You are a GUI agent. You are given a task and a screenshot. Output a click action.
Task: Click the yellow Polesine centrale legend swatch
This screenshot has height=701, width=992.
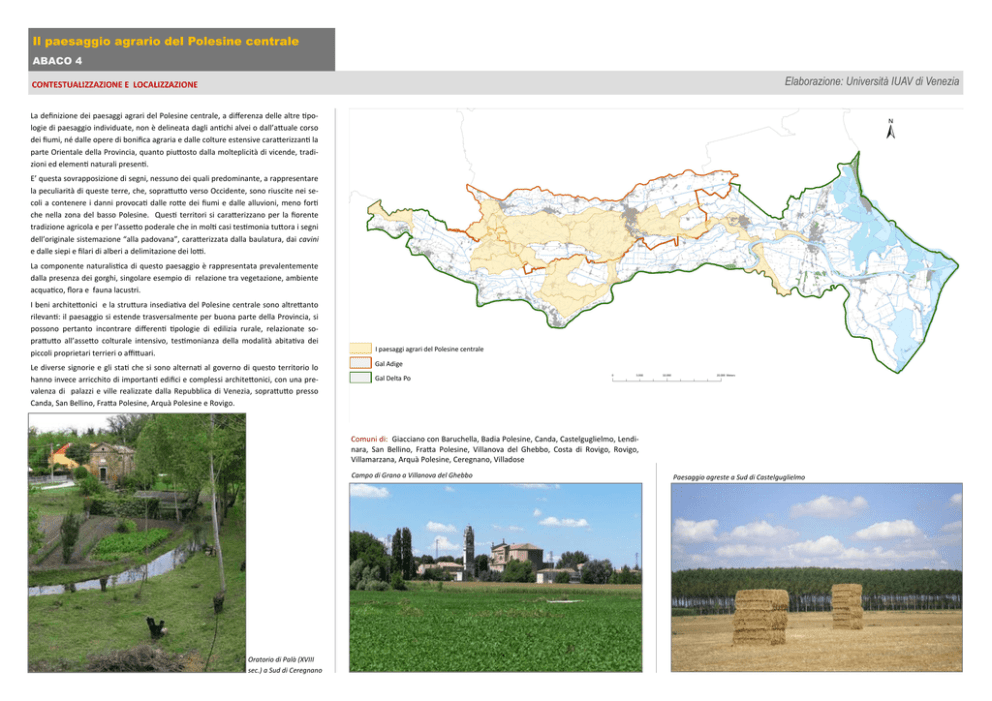point(360,349)
